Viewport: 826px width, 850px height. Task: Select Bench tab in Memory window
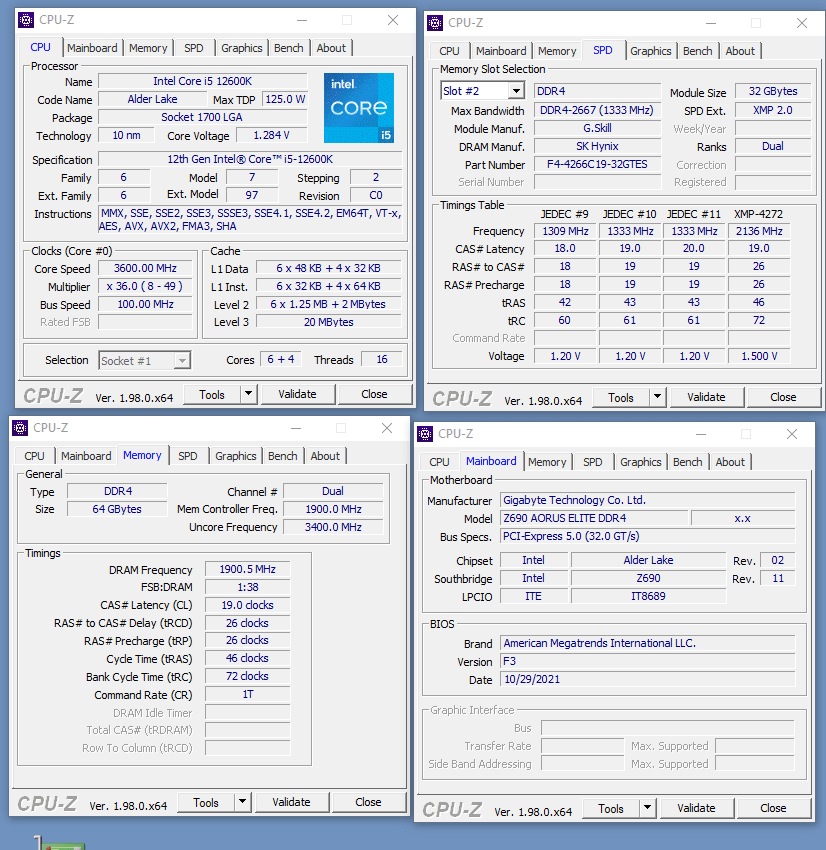282,456
